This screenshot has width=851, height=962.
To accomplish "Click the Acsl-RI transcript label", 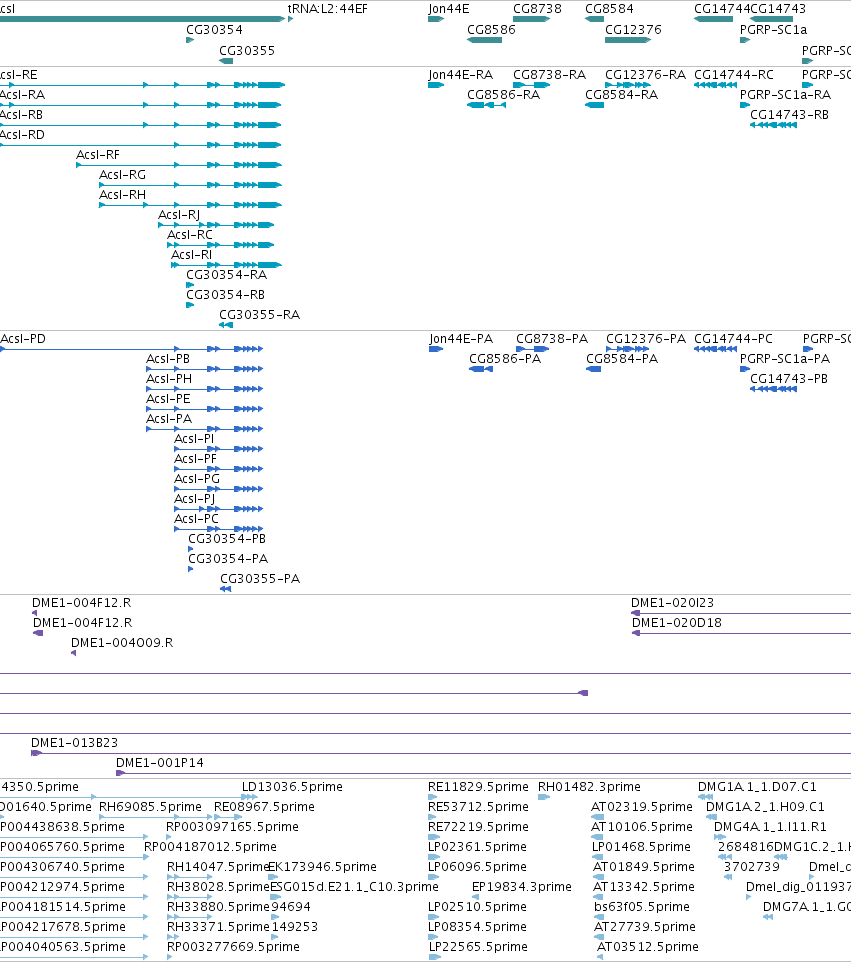I will click(191, 255).
